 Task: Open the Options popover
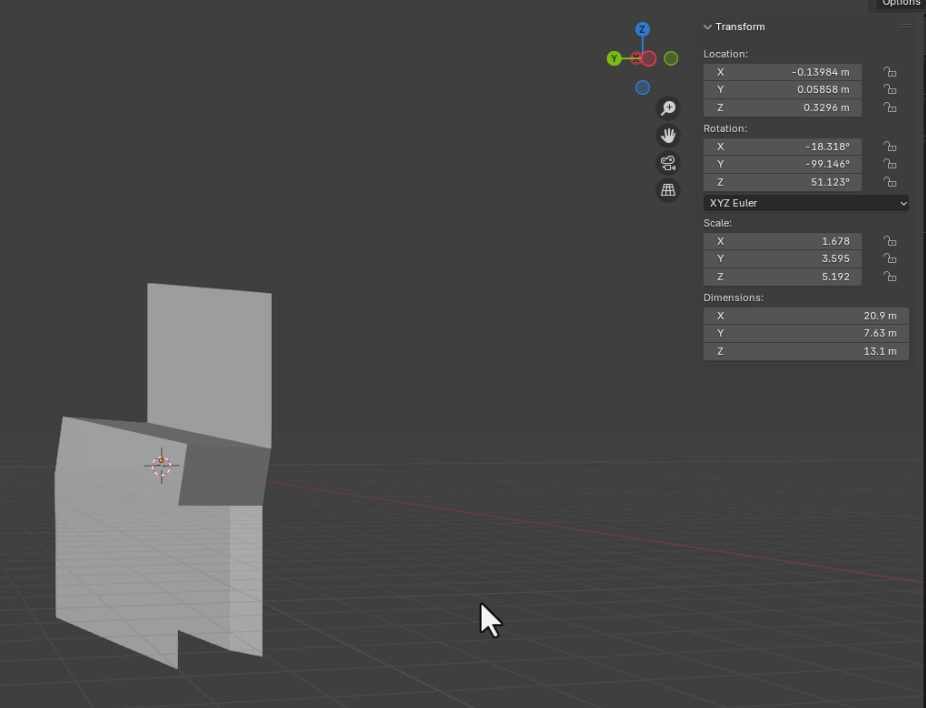coord(900,3)
